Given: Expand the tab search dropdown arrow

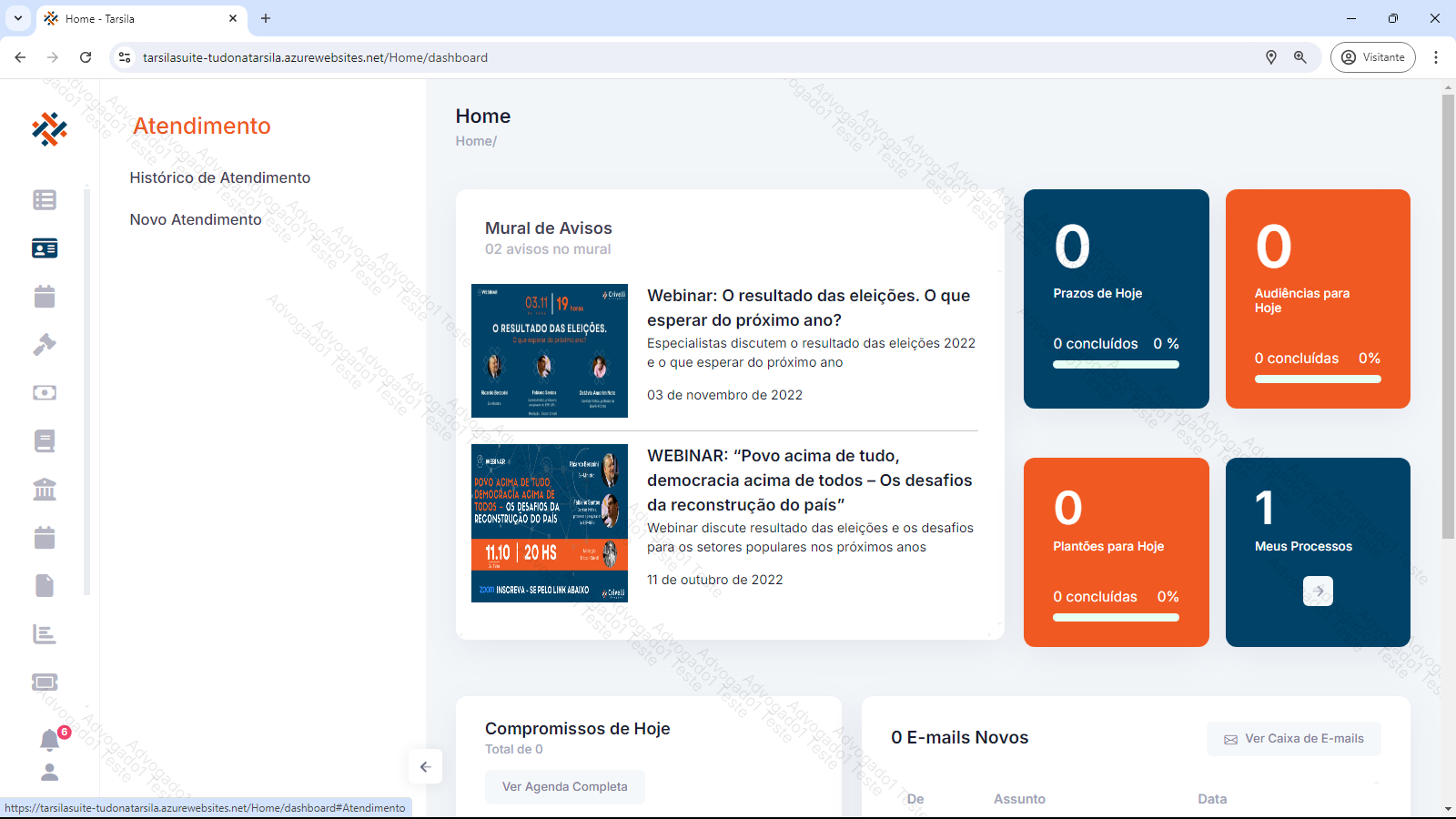Looking at the screenshot, I should coord(18,18).
